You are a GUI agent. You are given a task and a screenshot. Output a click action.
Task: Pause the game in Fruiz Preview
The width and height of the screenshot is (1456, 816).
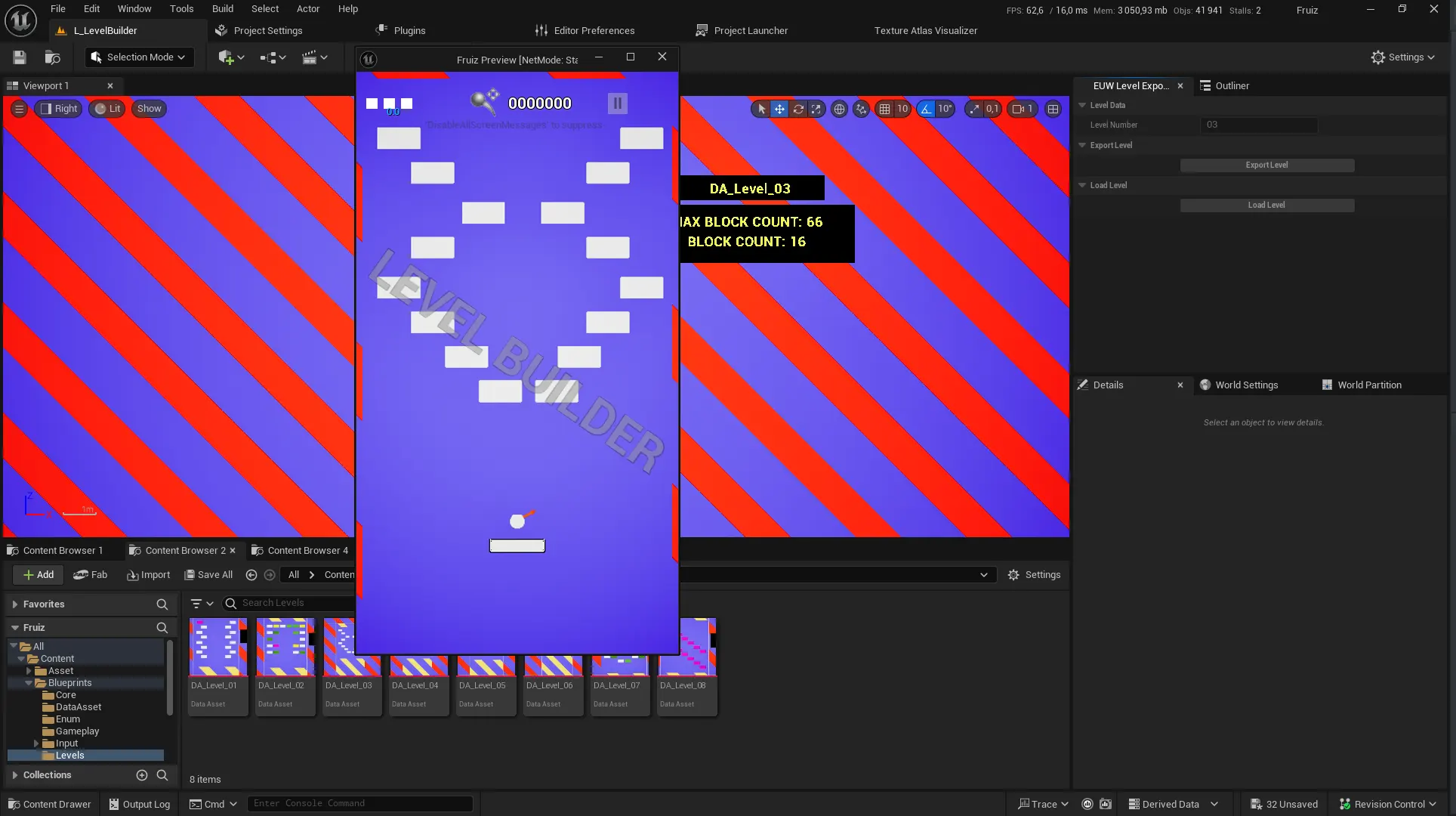617,104
